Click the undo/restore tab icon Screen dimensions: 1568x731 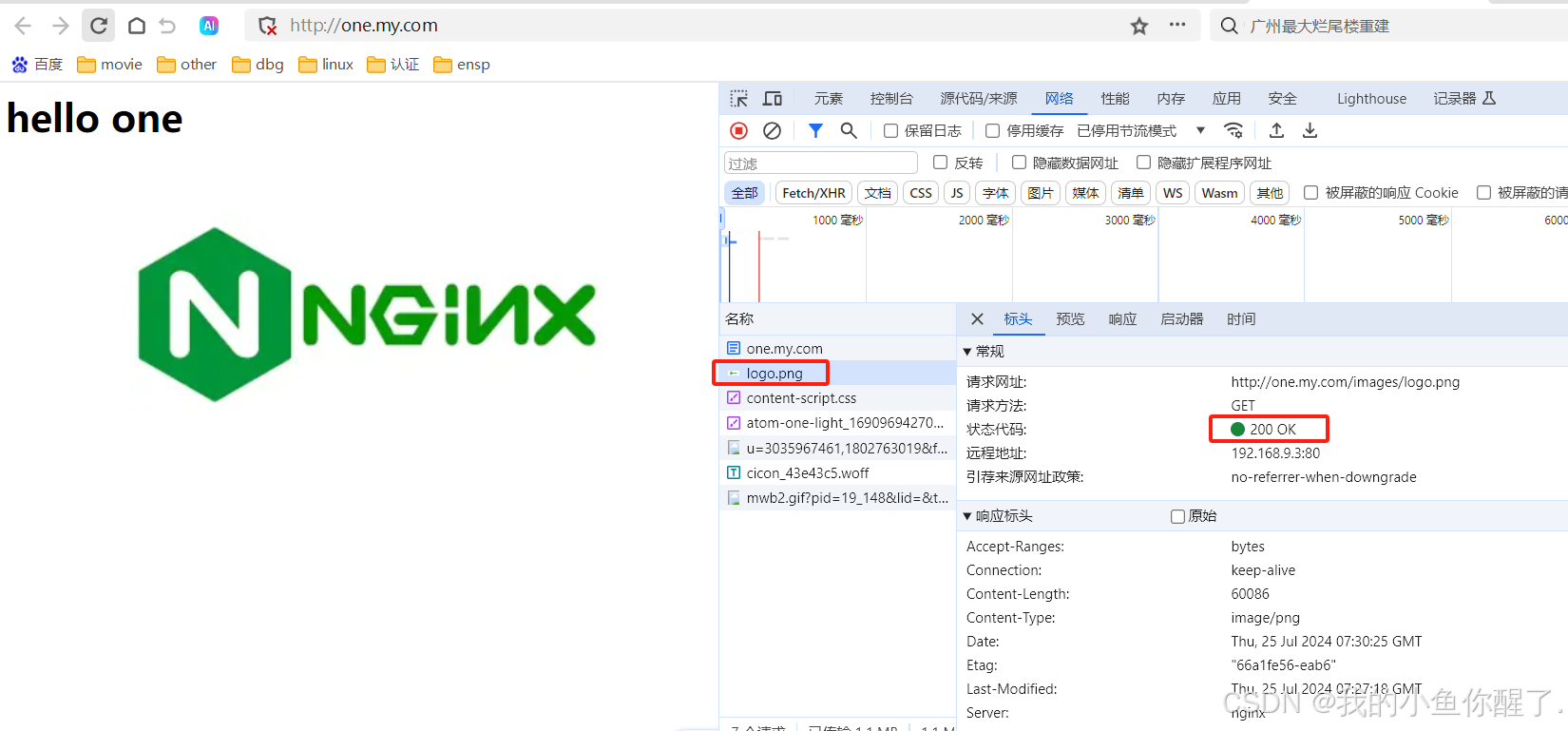(x=168, y=26)
